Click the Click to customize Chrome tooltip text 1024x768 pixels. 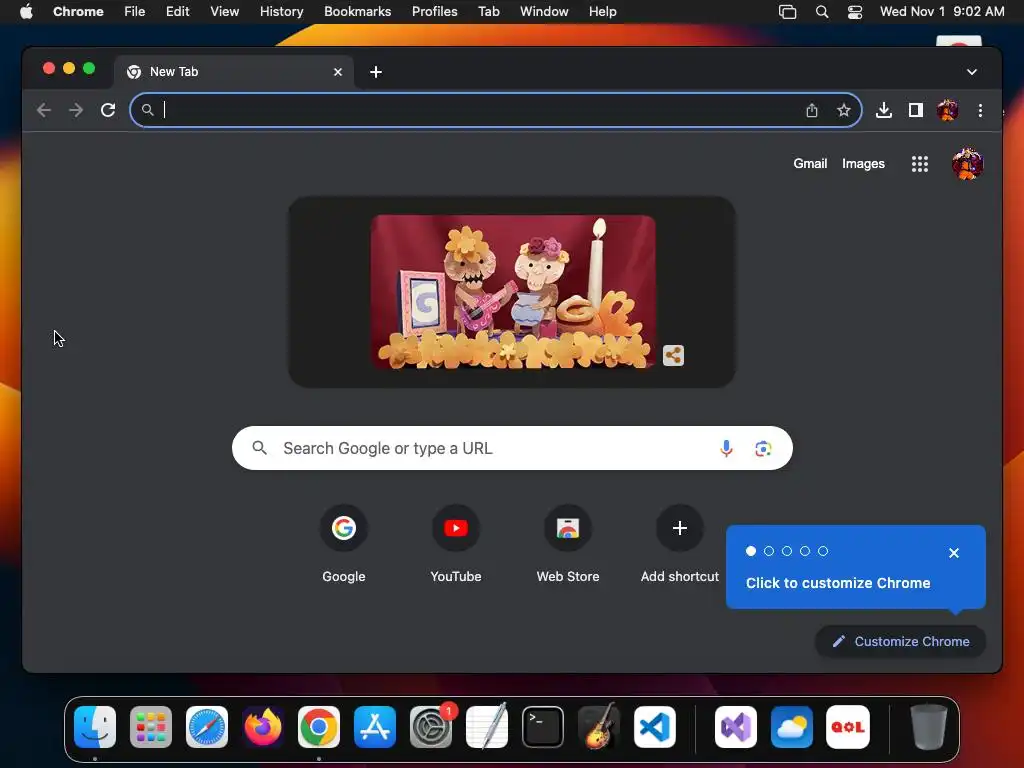tap(838, 583)
